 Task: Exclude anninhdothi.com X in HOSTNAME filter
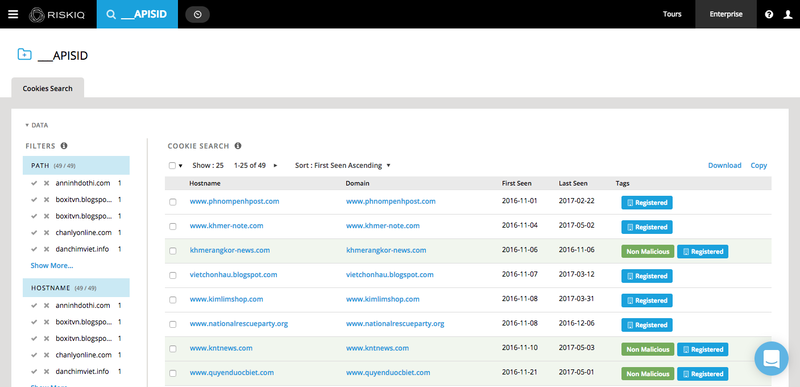coord(46,305)
